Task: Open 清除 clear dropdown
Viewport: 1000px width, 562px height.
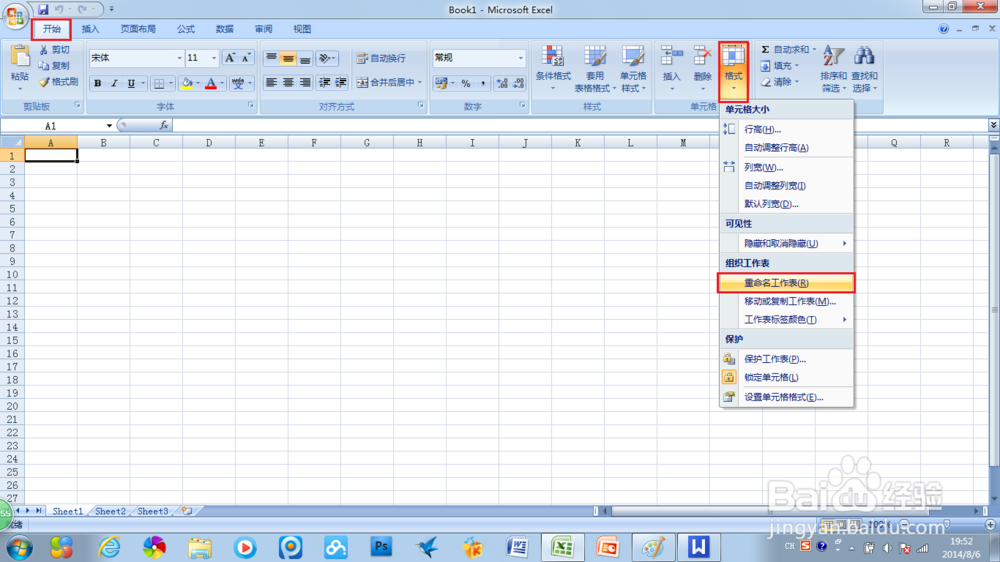Action: pos(780,82)
